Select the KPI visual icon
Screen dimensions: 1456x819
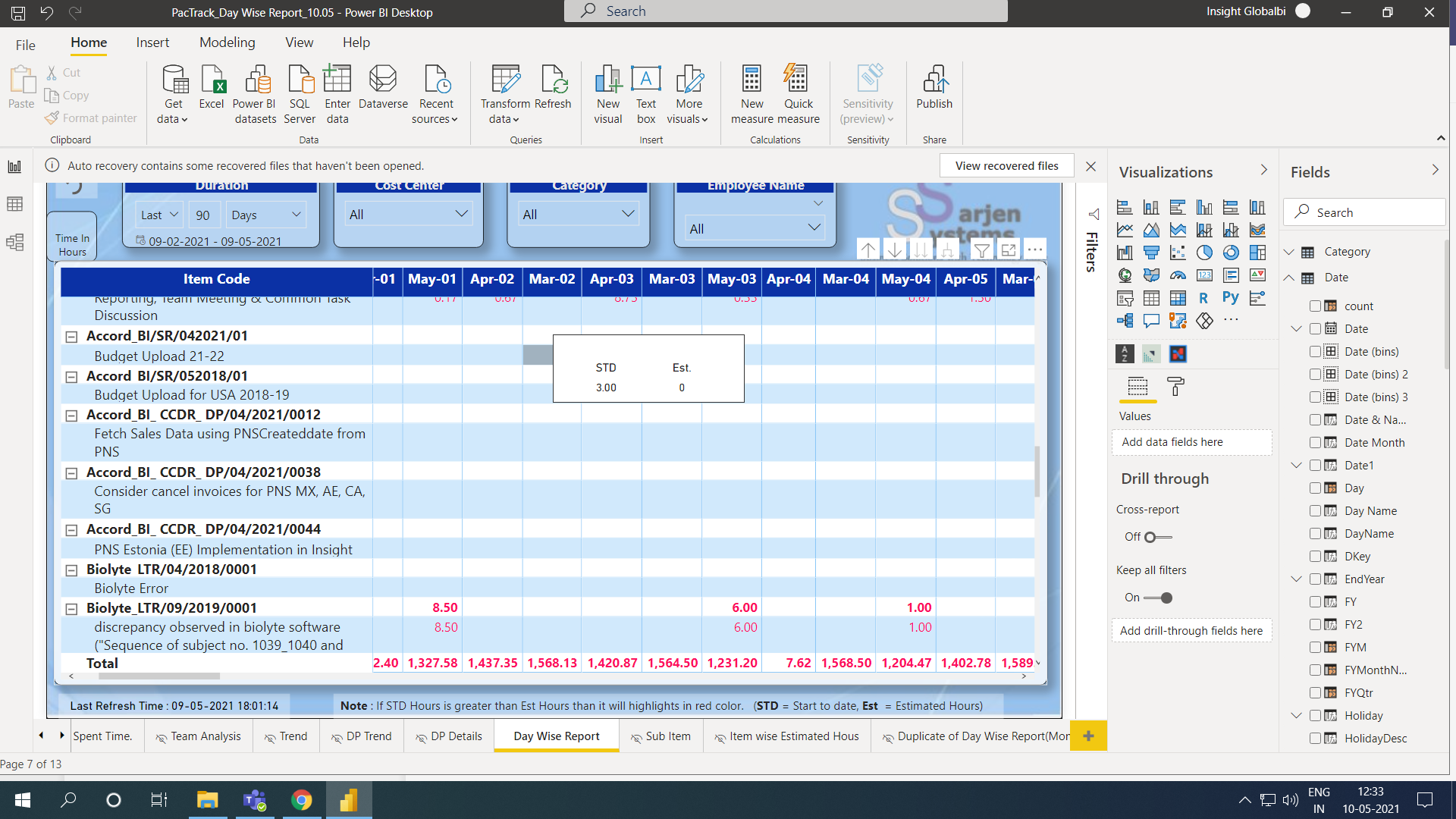tap(1257, 275)
